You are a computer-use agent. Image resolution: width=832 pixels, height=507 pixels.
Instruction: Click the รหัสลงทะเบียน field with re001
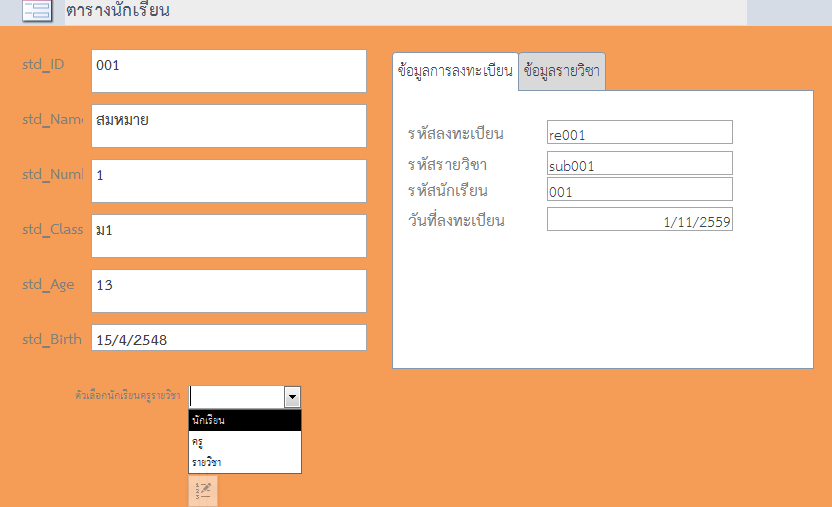pyautogui.click(x=639, y=133)
